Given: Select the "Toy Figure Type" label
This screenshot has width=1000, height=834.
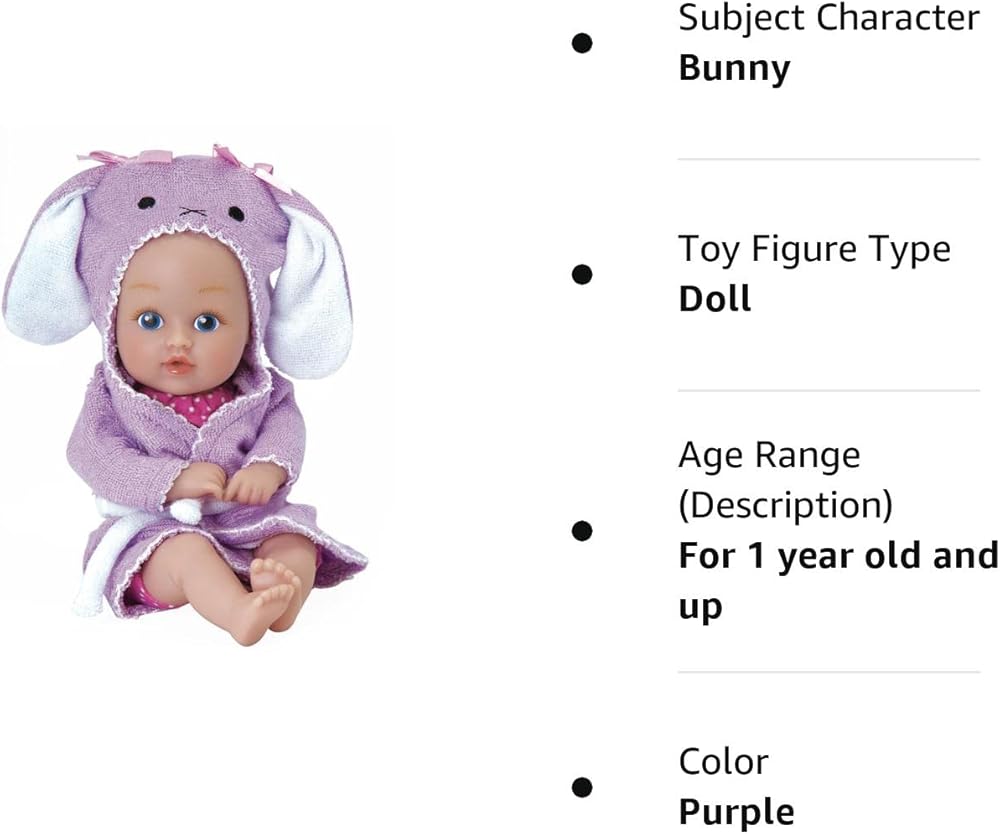Looking at the screenshot, I should point(814,248).
